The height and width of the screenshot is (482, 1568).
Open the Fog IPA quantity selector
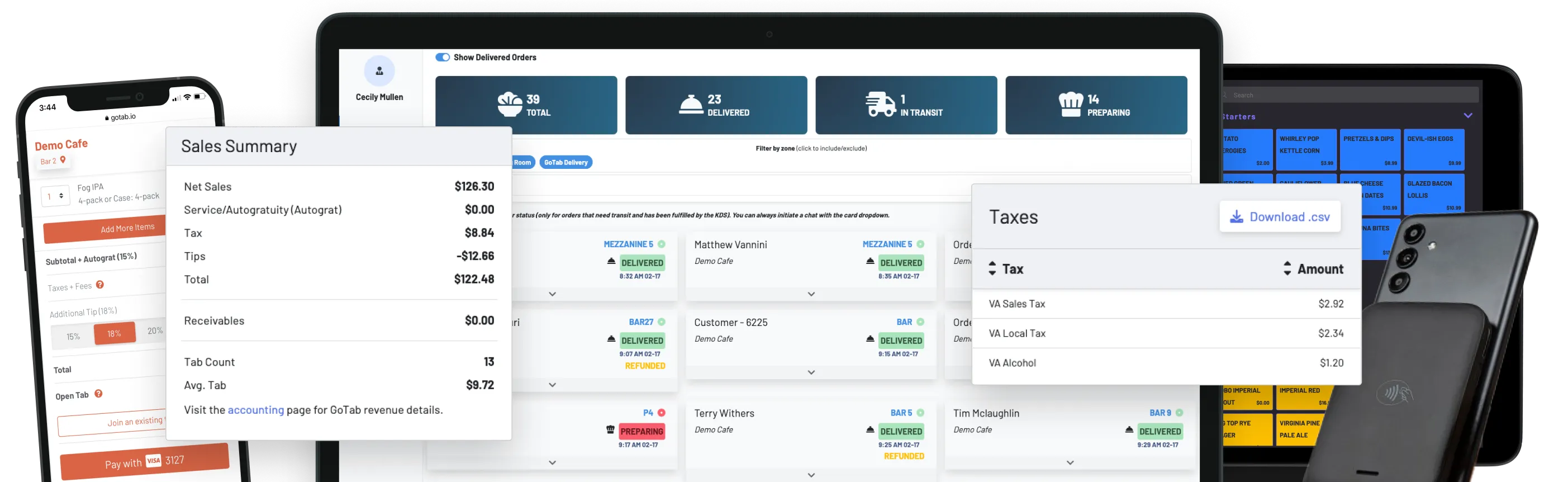55,196
